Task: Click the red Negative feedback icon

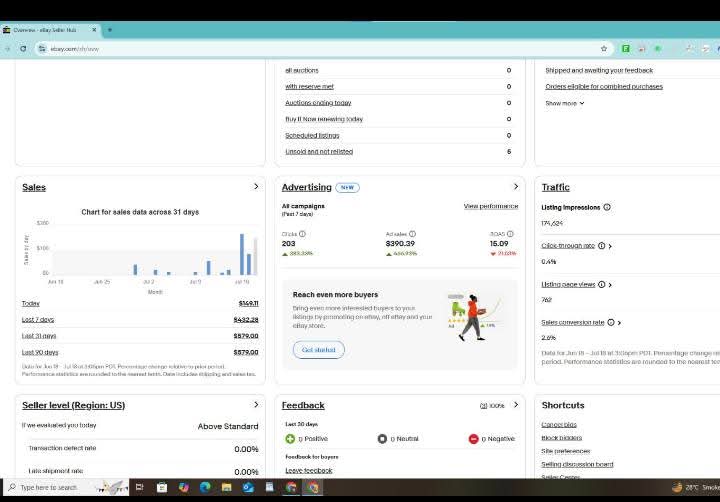Action: click(x=473, y=439)
